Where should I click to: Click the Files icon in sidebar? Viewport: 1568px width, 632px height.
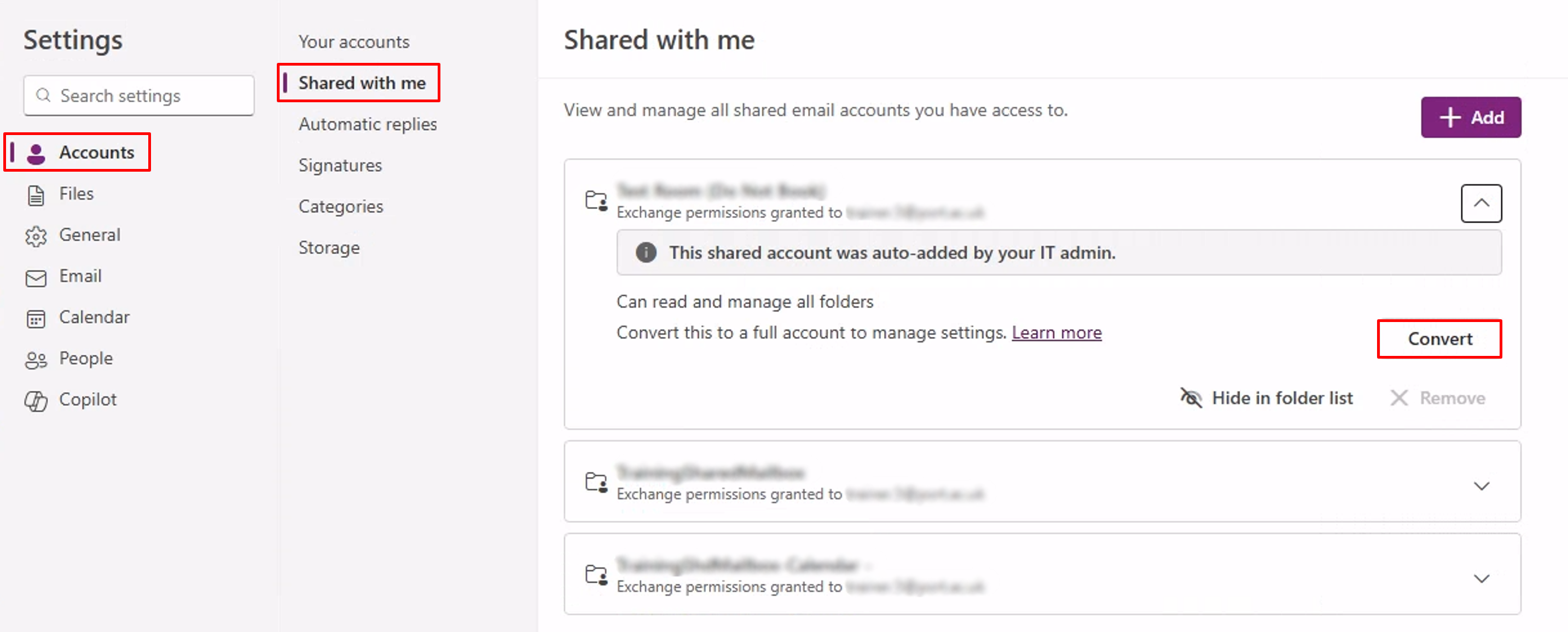[x=36, y=194]
